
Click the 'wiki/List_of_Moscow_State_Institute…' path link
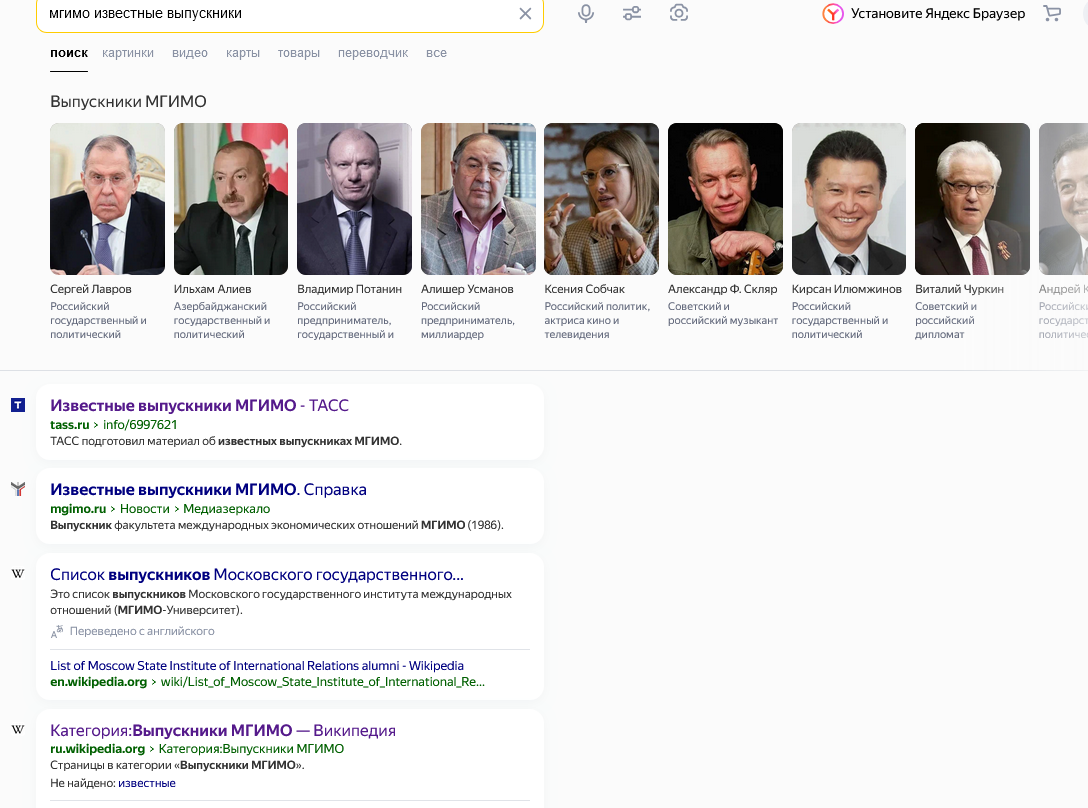click(323, 682)
